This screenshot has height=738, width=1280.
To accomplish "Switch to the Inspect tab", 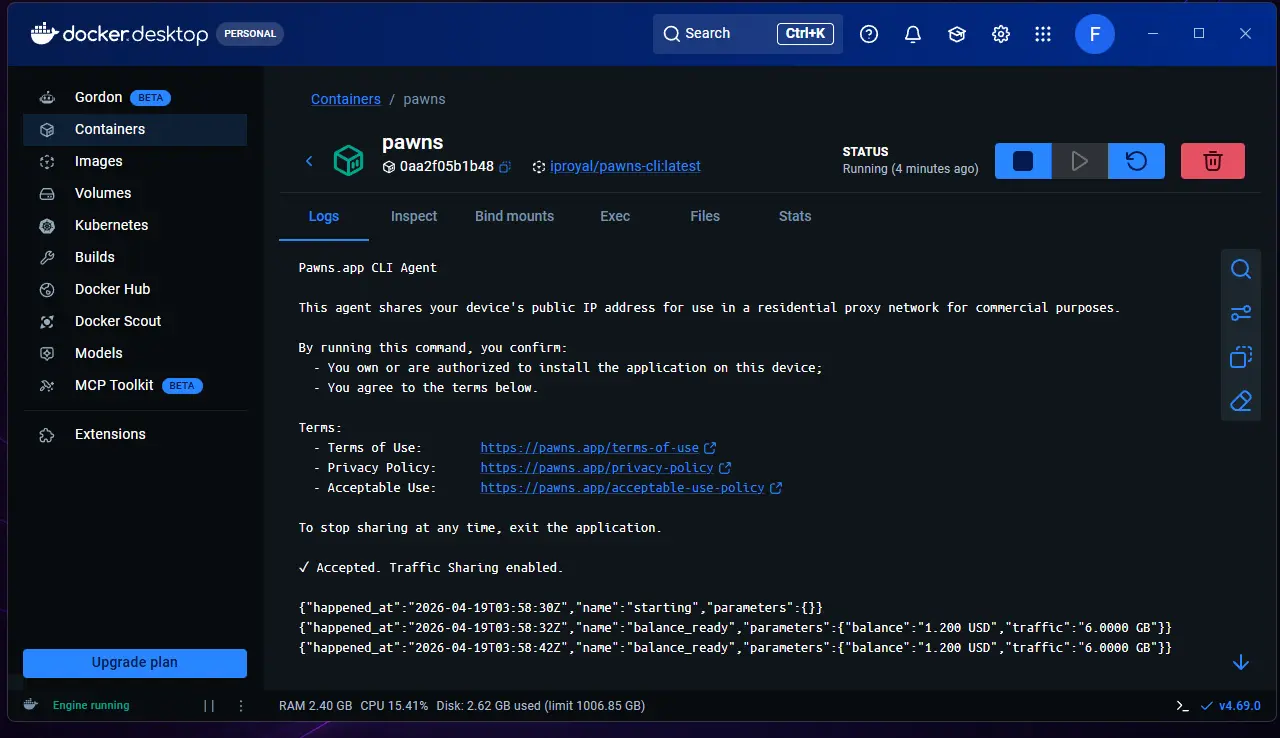I will 414,216.
